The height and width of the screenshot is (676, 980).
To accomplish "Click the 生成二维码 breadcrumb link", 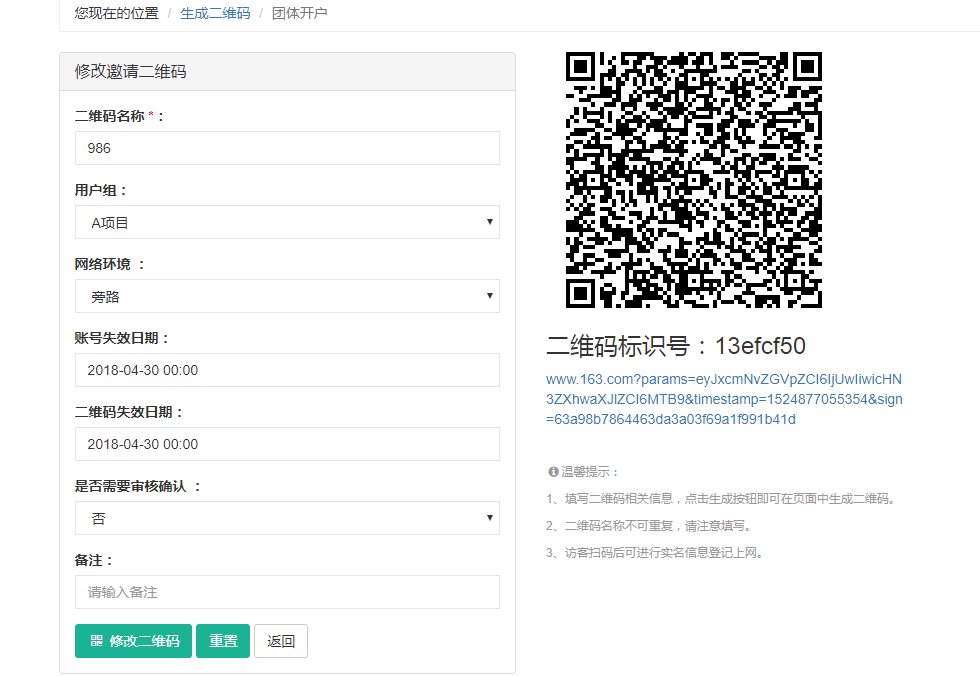I will pyautogui.click(x=215, y=13).
